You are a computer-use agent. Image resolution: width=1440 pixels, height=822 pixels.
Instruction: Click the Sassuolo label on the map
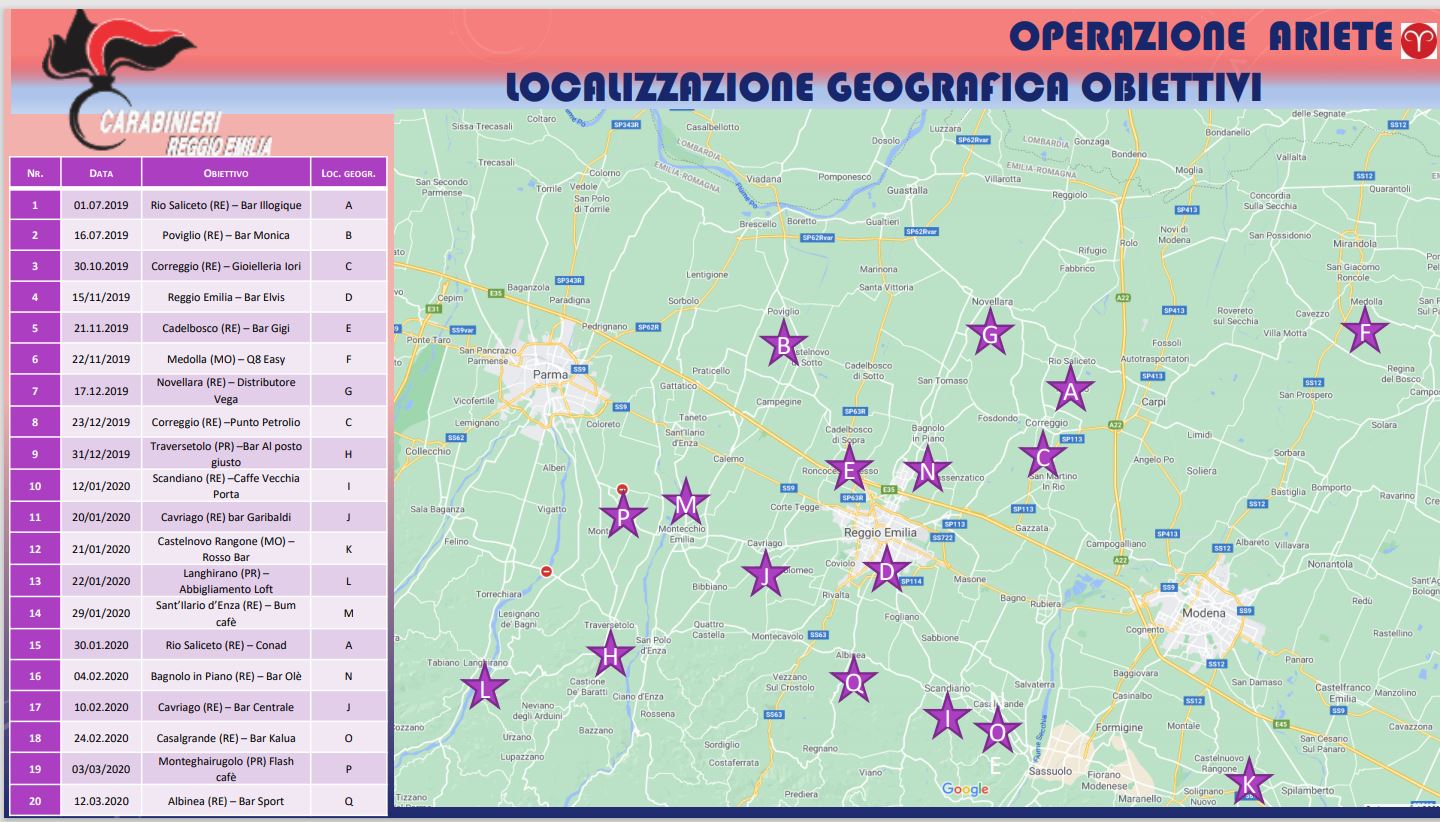pyautogui.click(x=1050, y=771)
